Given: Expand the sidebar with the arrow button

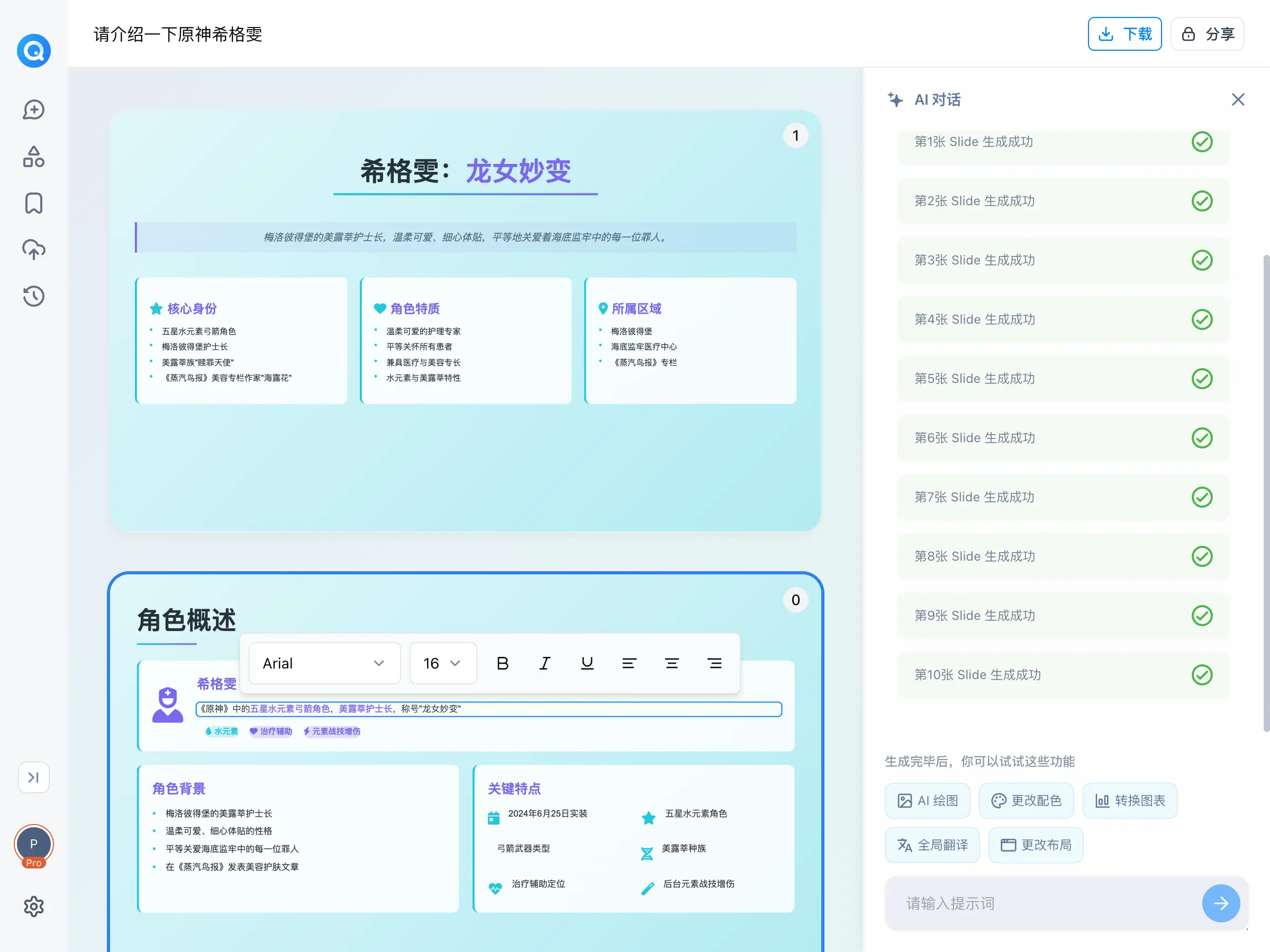Looking at the screenshot, I should (34, 777).
